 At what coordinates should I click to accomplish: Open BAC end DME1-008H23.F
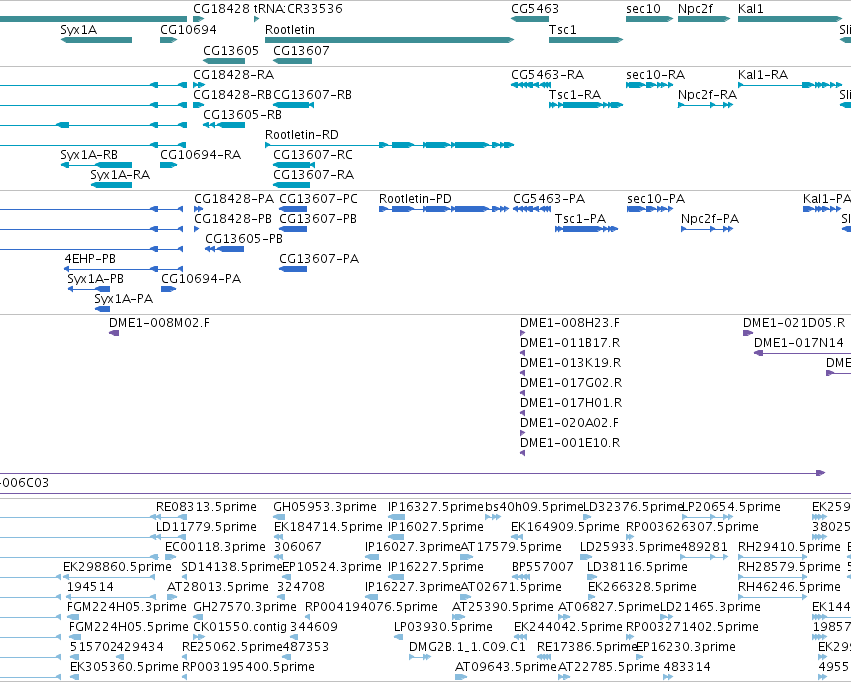(569, 323)
